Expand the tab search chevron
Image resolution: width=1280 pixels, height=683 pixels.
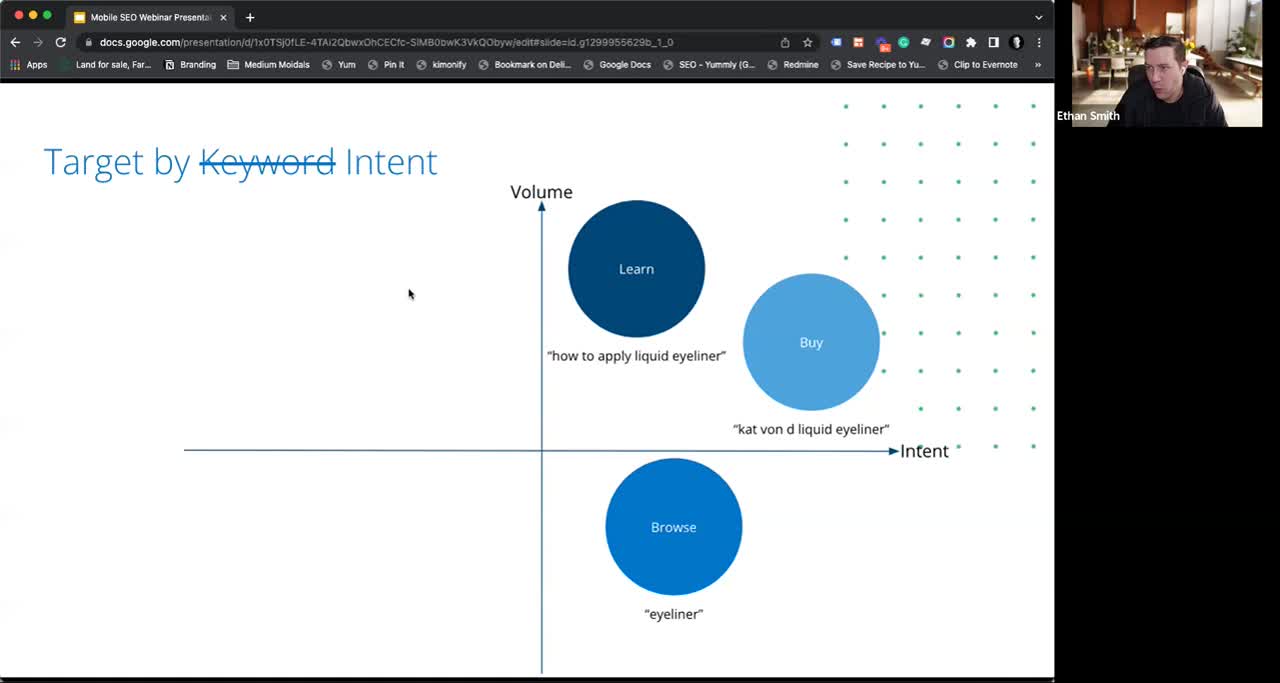click(x=1038, y=17)
